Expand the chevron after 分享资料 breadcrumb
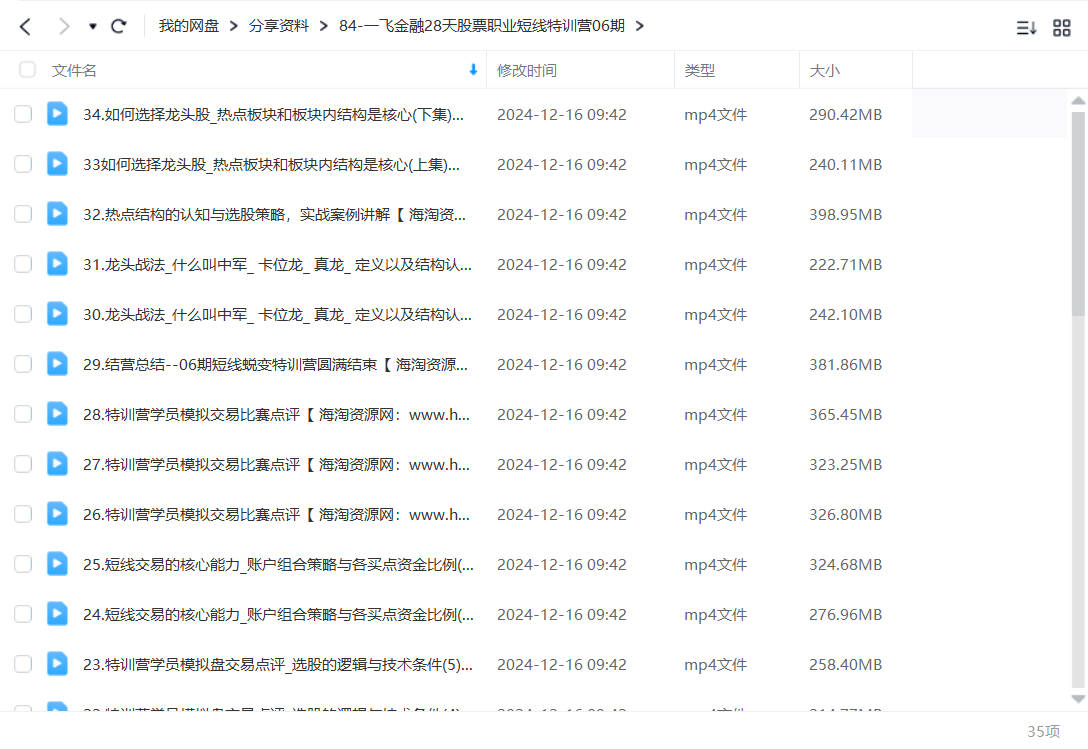 coord(323,26)
